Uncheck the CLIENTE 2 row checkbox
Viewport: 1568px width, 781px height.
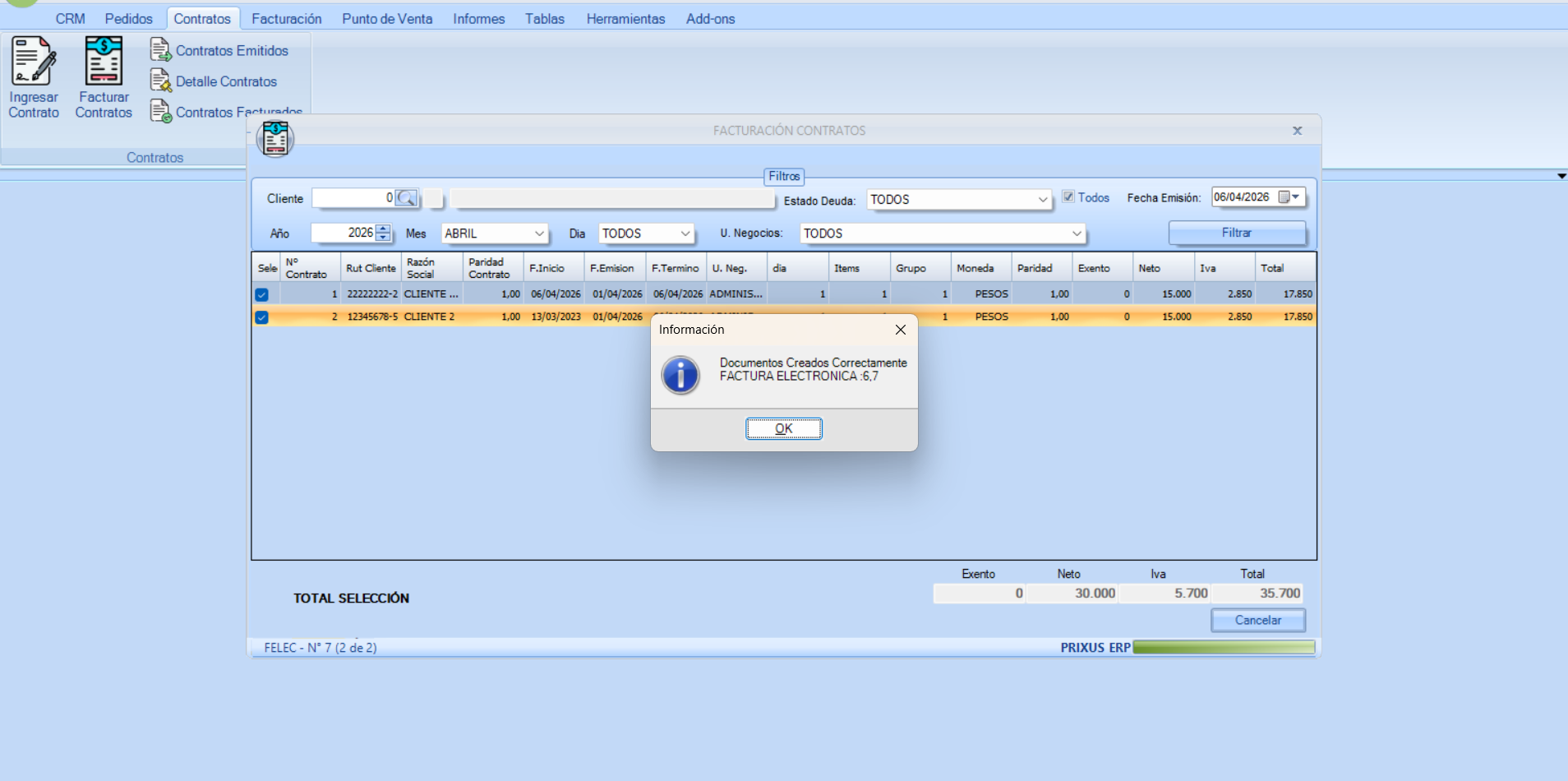point(261,317)
